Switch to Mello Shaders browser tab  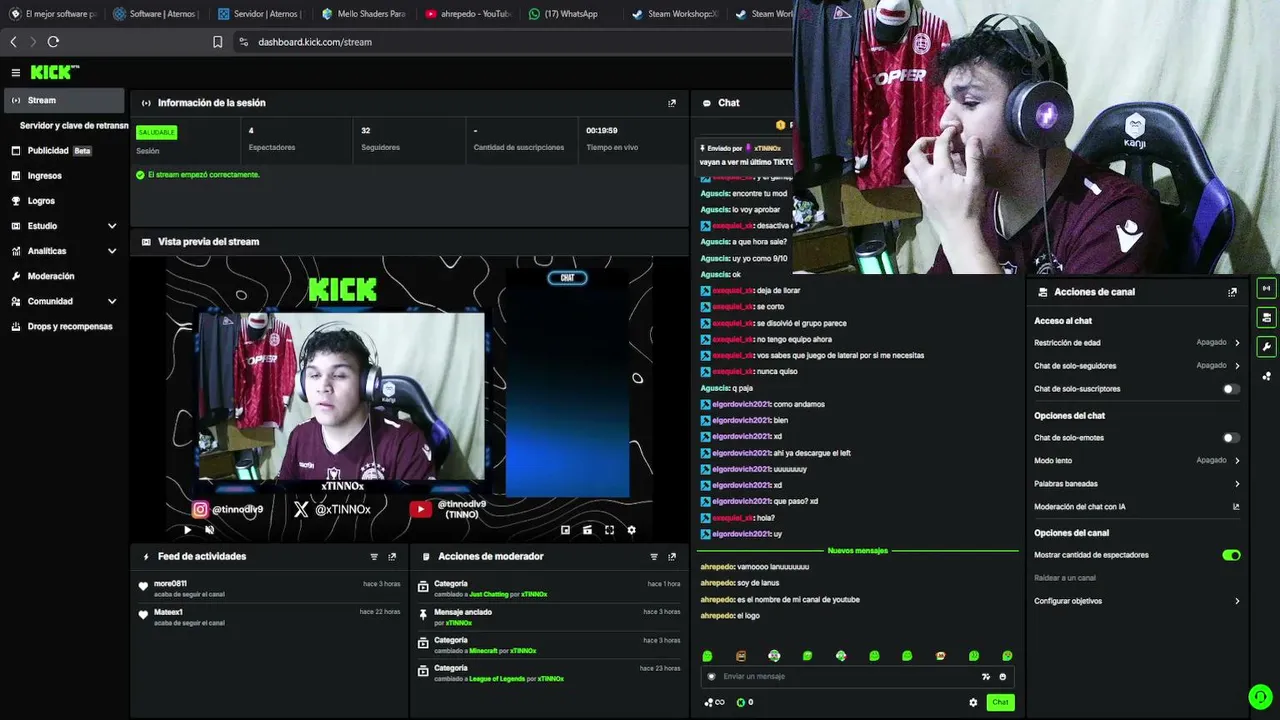(x=364, y=14)
